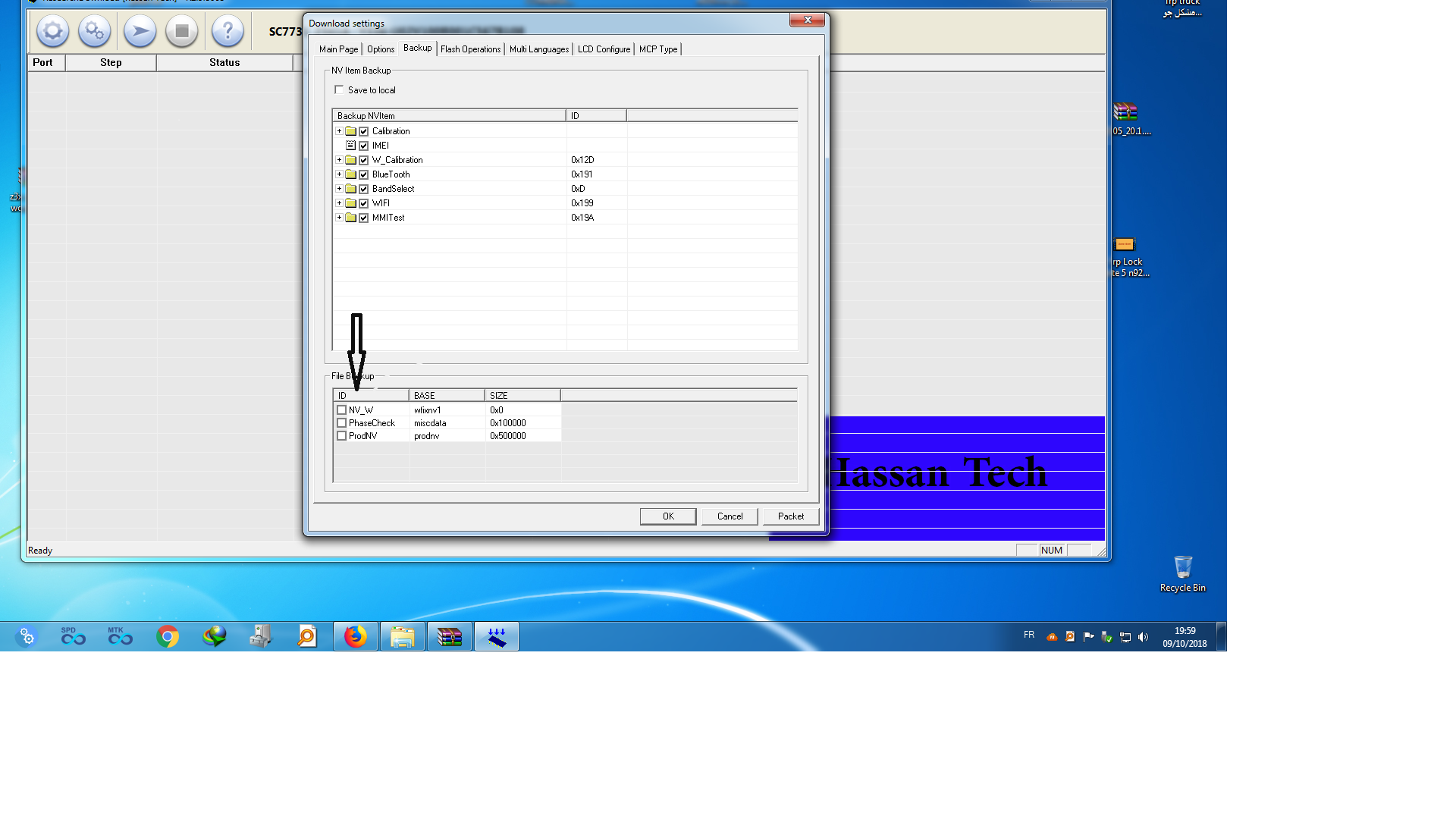Switch to the Main Page tab
Image resolution: width=1456 pixels, height=819 pixels.
338,49
